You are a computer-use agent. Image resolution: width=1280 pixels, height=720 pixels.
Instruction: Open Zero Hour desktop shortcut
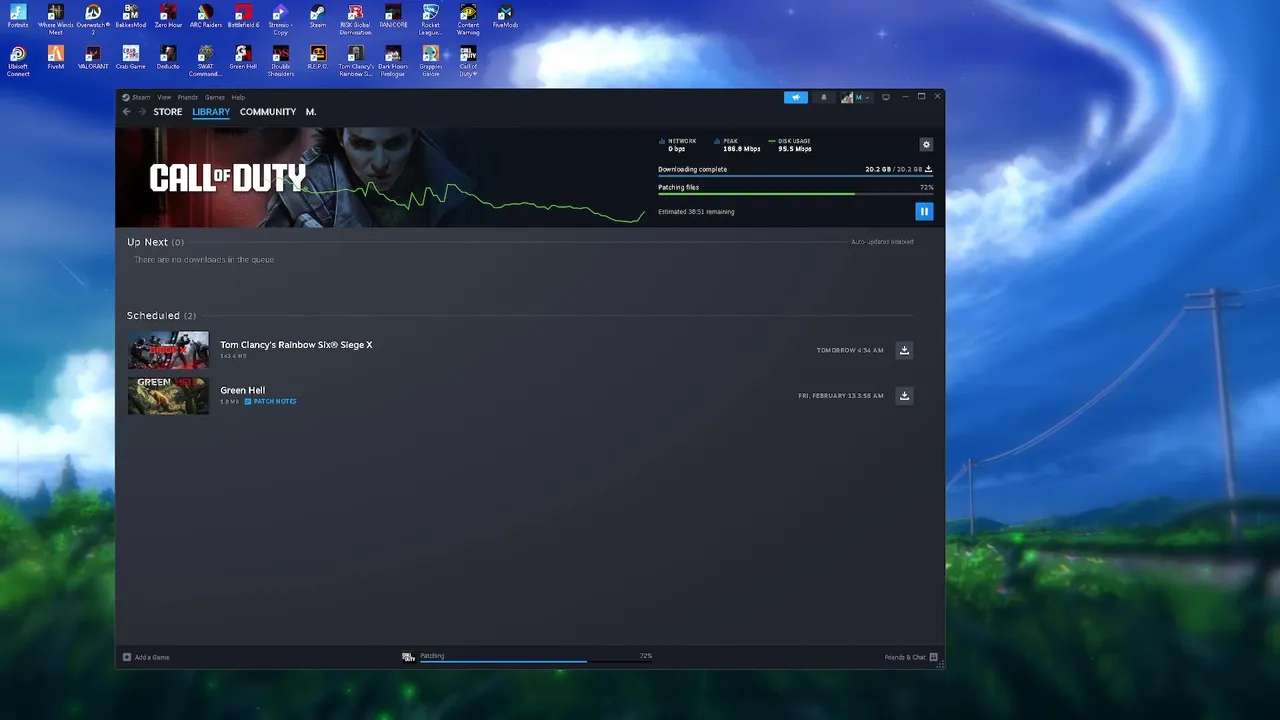[x=168, y=17]
